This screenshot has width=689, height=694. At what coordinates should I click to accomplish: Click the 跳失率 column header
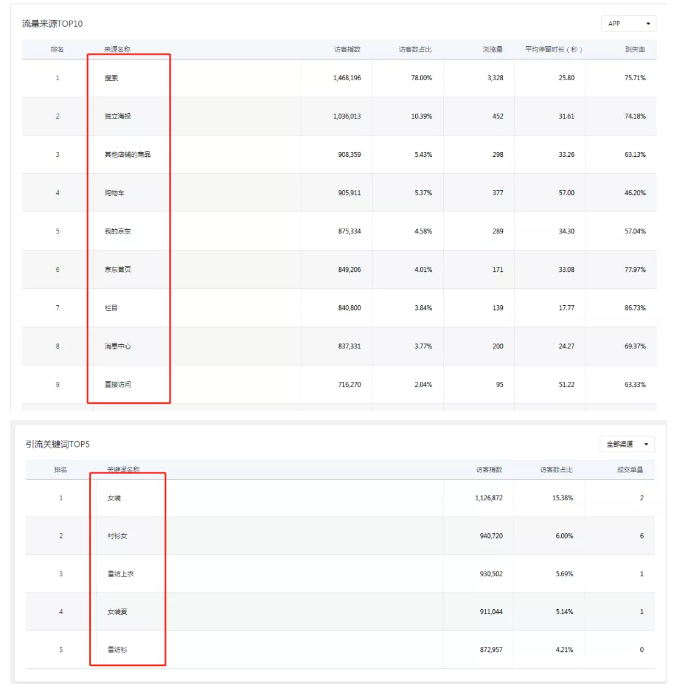[x=634, y=49]
